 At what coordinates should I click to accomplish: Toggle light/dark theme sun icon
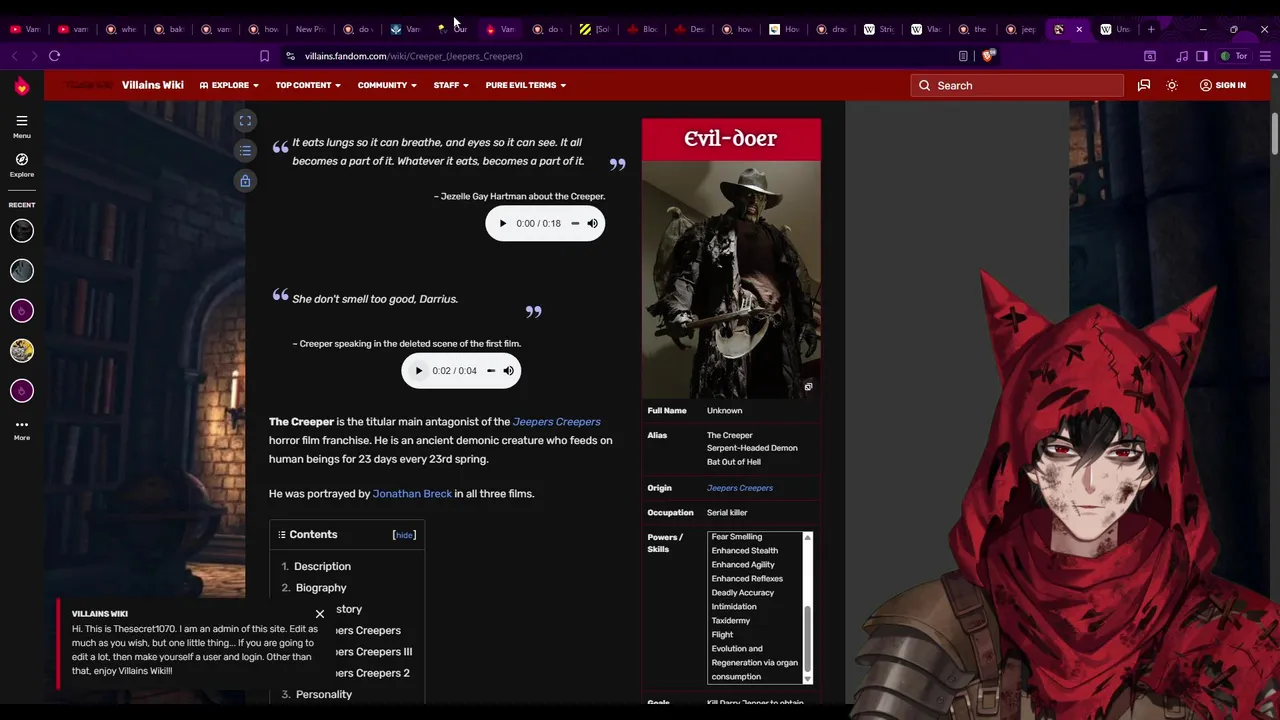point(1172,86)
